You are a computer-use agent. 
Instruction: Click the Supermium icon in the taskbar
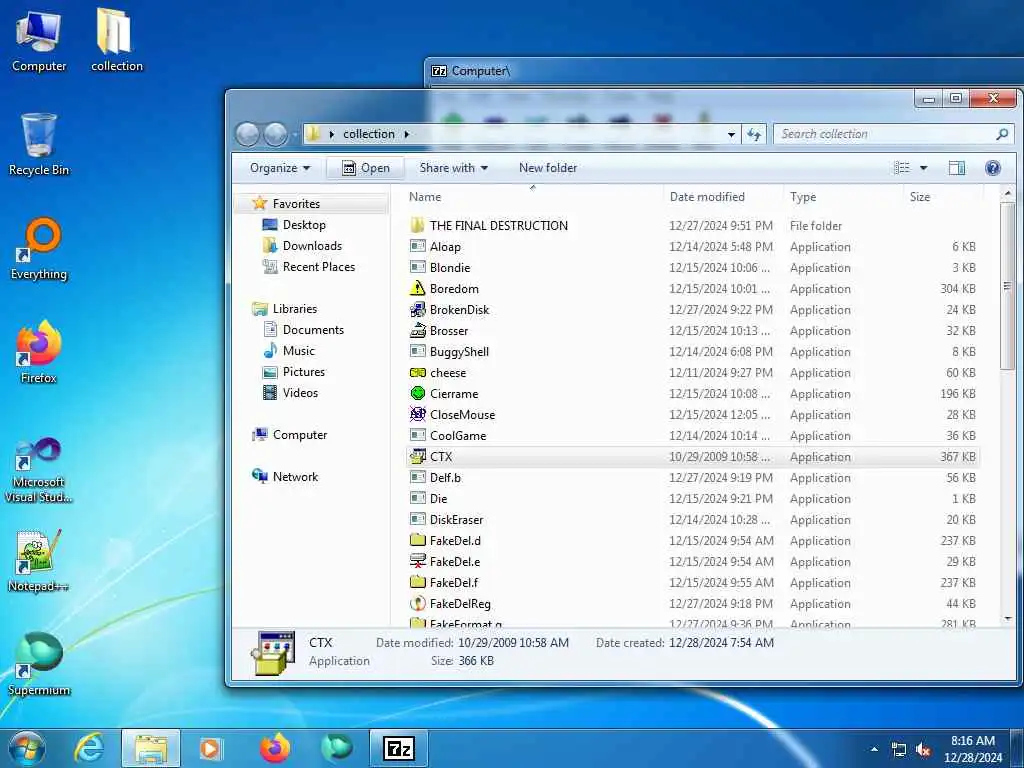(337, 748)
